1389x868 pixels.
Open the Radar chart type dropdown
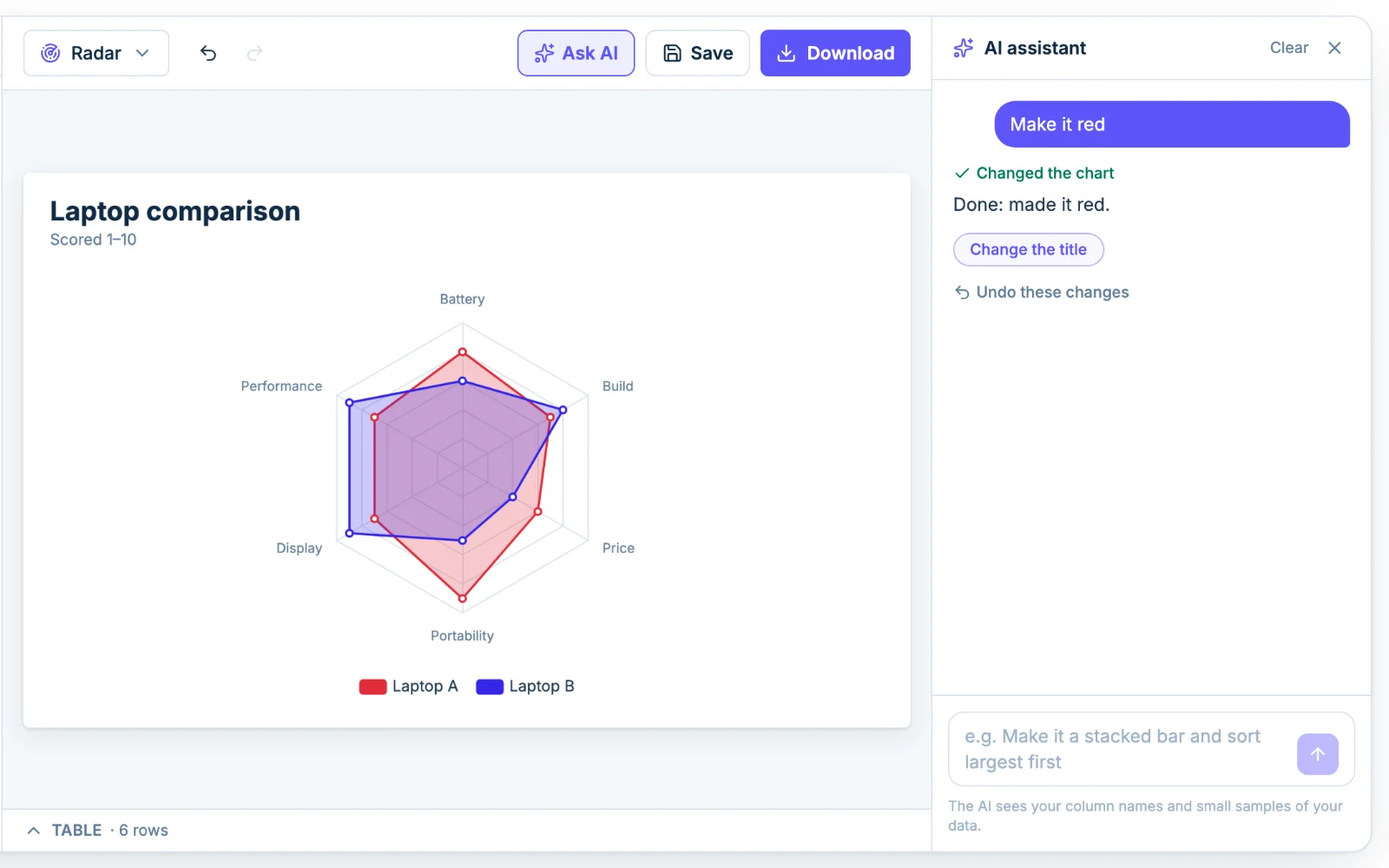[96, 53]
